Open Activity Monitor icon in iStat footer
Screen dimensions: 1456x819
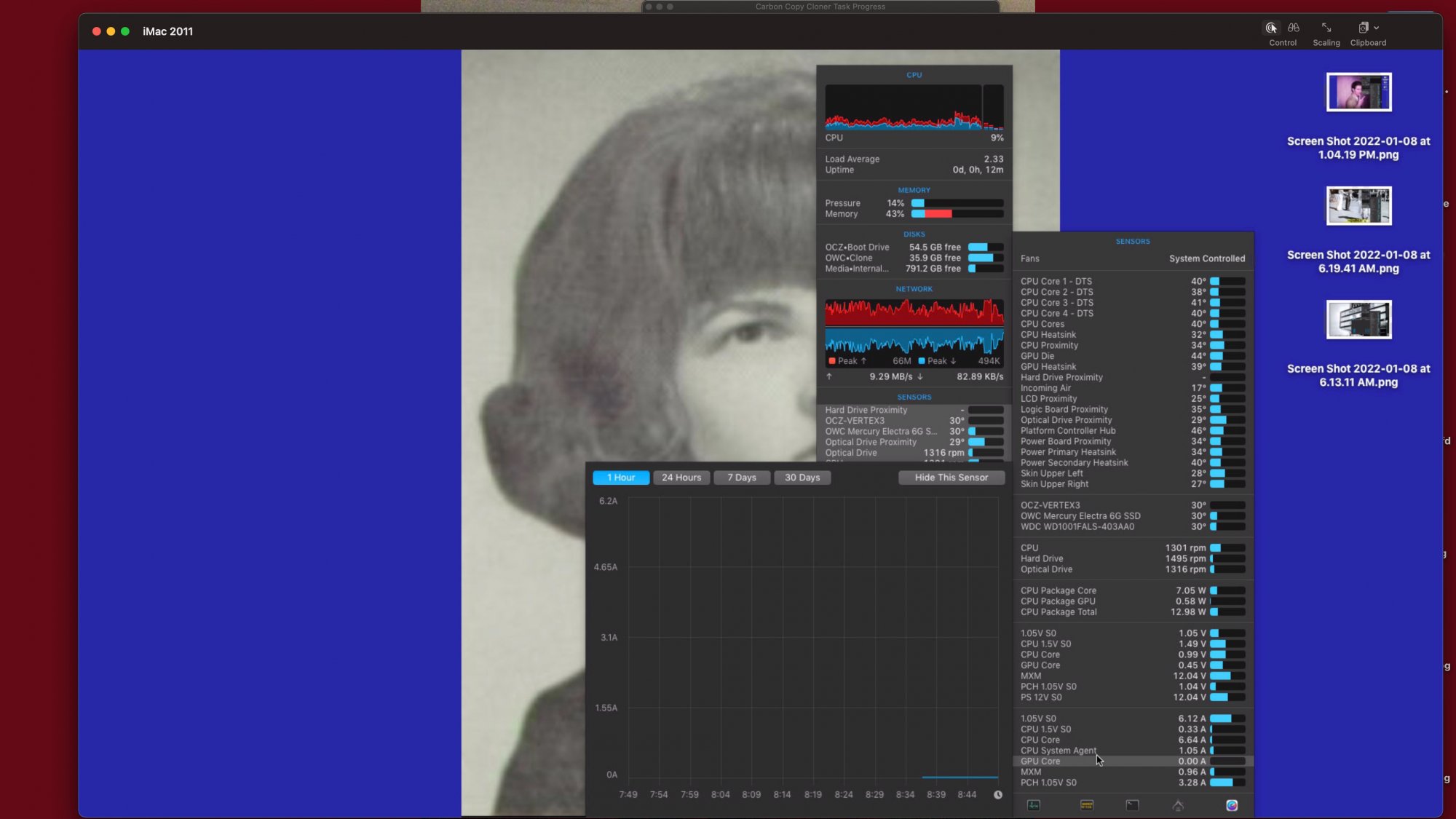(1034, 805)
